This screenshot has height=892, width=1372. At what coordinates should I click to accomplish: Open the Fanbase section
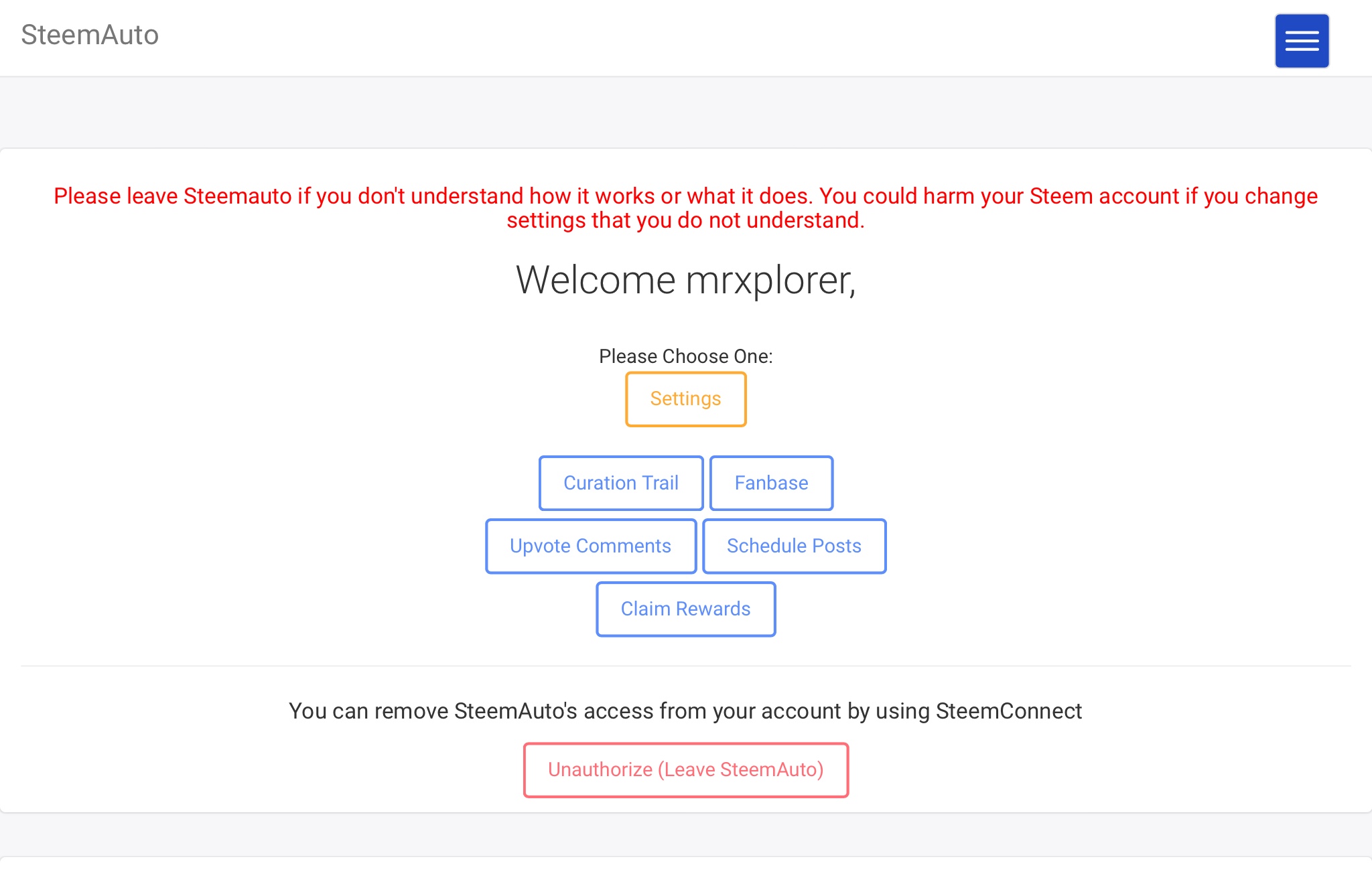pyautogui.click(x=771, y=483)
